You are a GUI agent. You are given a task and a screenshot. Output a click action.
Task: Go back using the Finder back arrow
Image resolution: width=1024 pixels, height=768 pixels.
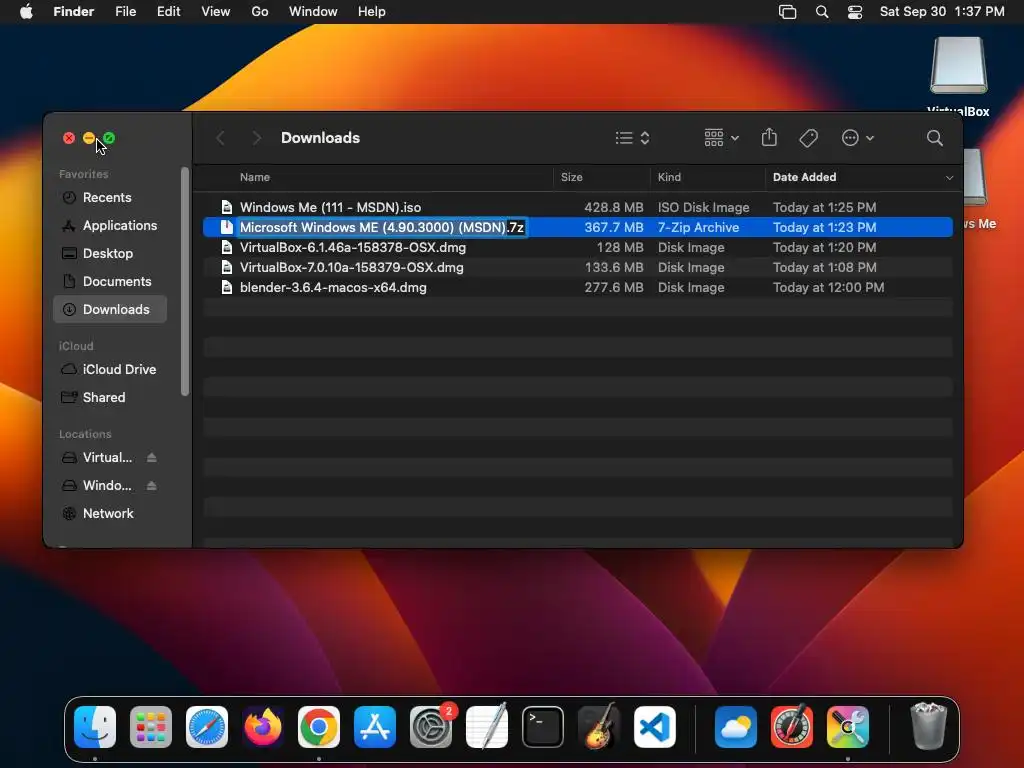(221, 138)
